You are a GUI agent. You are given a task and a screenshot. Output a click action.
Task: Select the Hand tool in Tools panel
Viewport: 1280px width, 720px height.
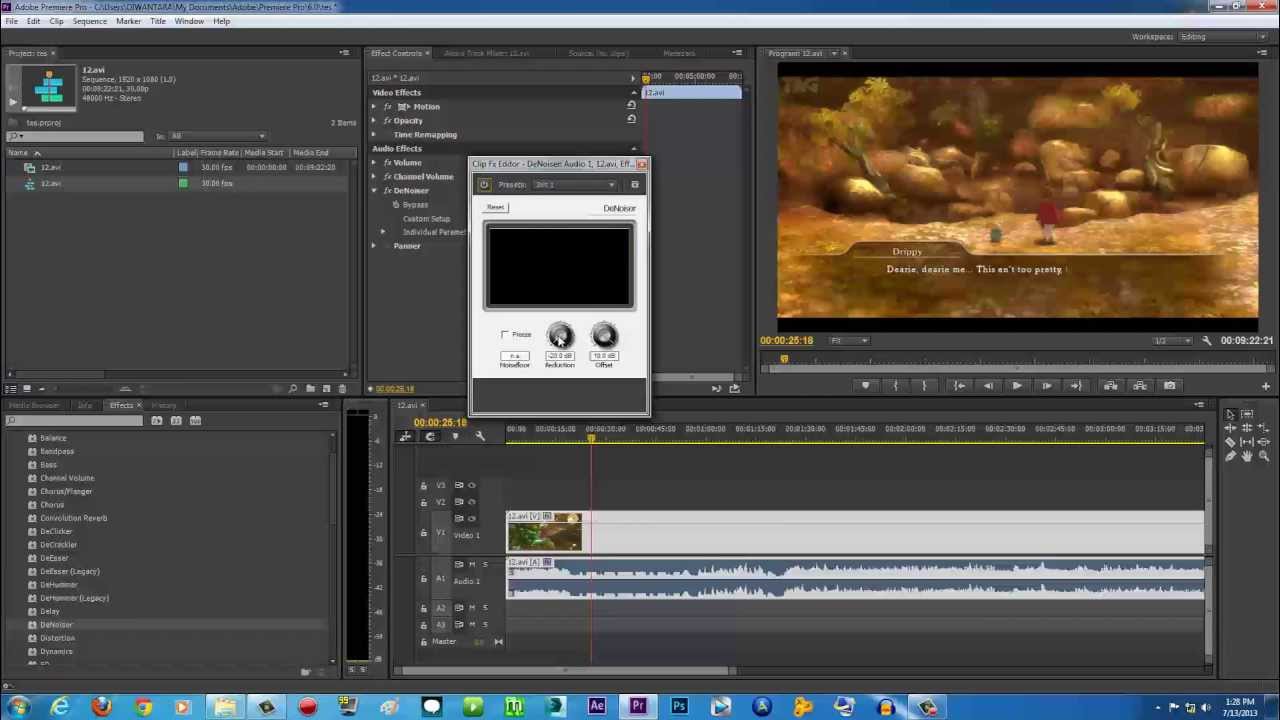click(1247, 456)
